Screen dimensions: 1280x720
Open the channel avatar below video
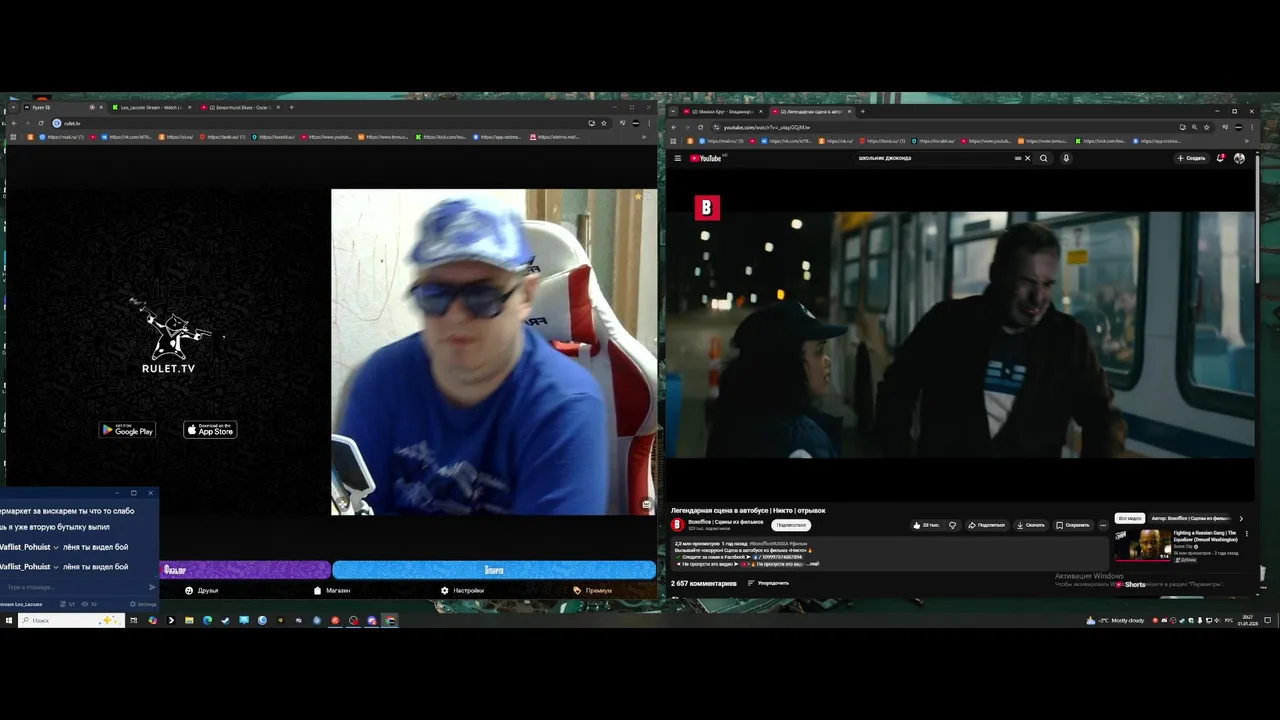point(677,525)
